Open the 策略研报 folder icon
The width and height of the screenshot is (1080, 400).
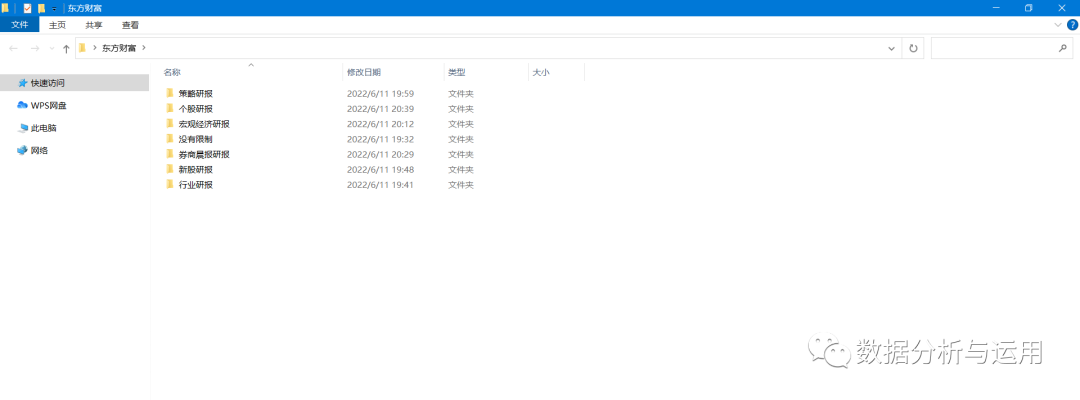point(169,93)
